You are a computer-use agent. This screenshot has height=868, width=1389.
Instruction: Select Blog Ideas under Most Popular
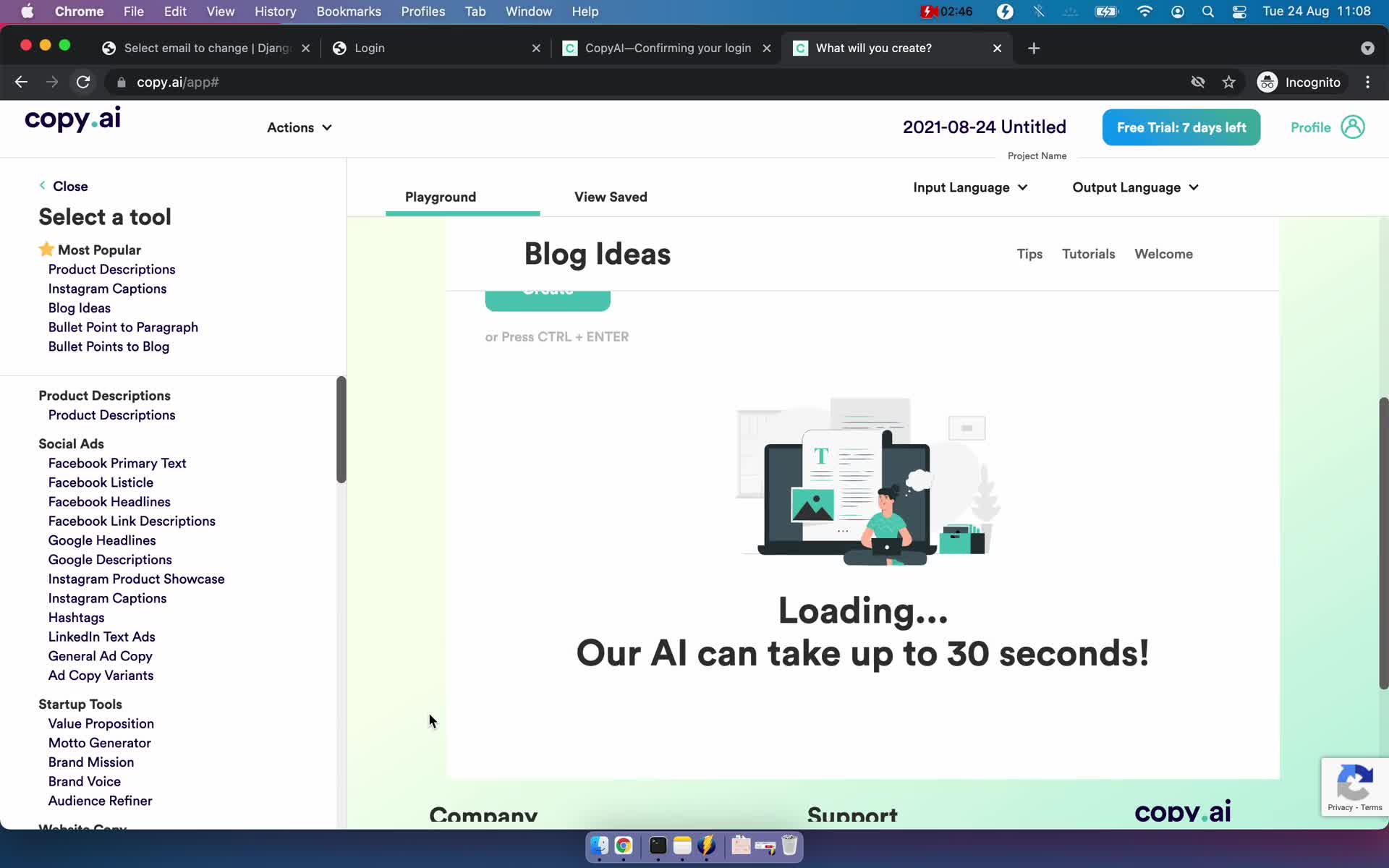(80, 308)
